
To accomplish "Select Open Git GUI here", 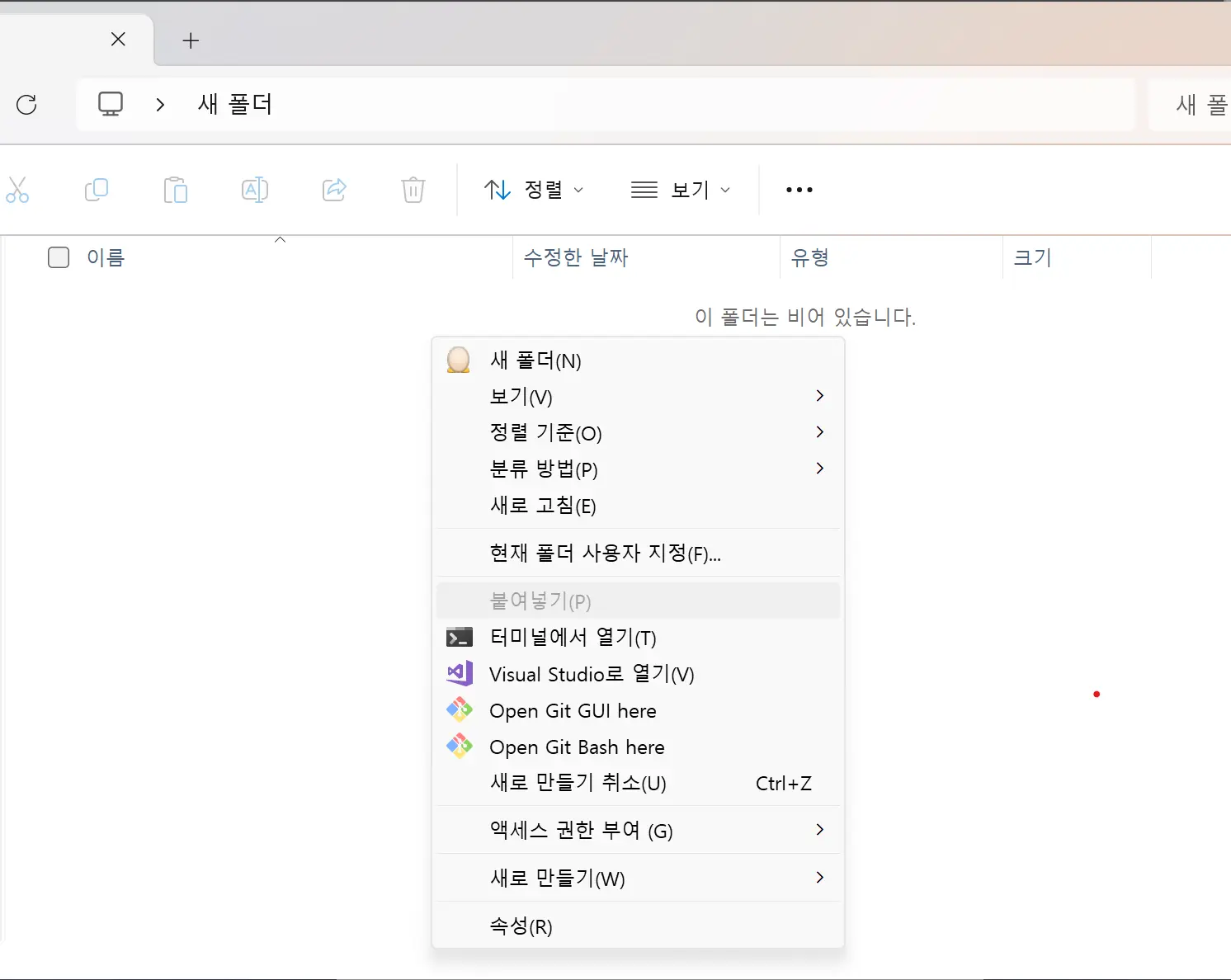I will click(638, 710).
